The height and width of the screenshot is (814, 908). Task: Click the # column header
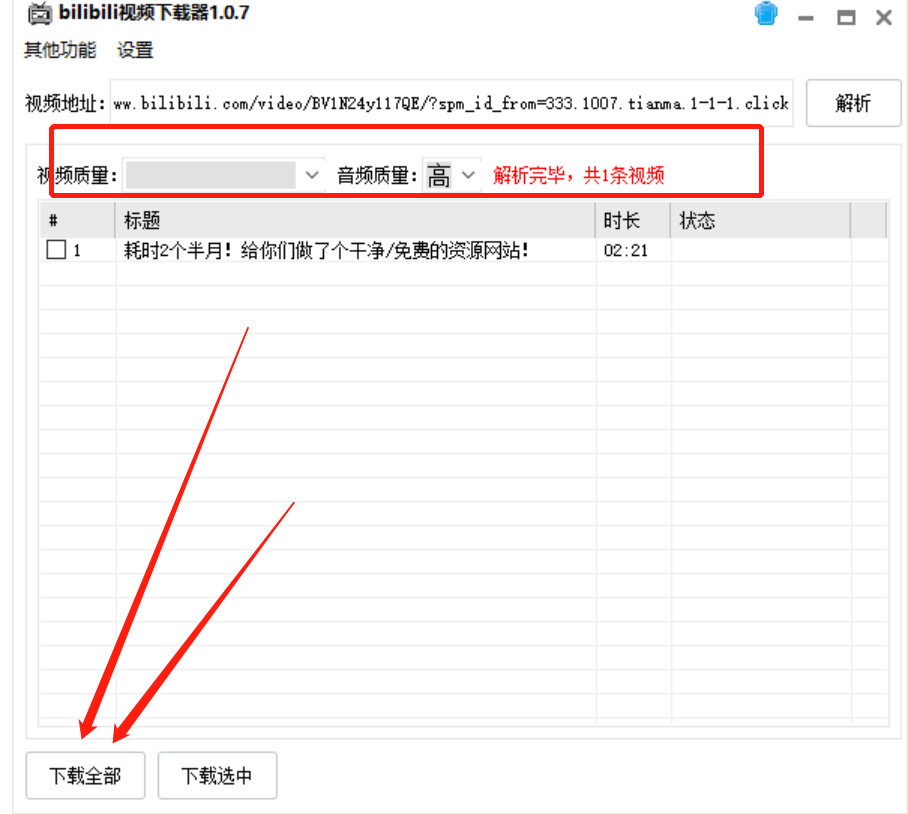click(77, 221)
